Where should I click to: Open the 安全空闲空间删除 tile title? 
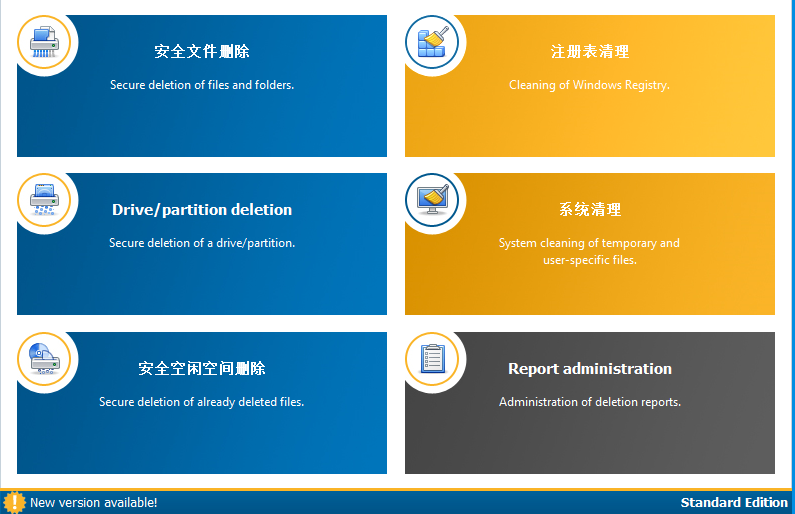click(x=202, y=369)
